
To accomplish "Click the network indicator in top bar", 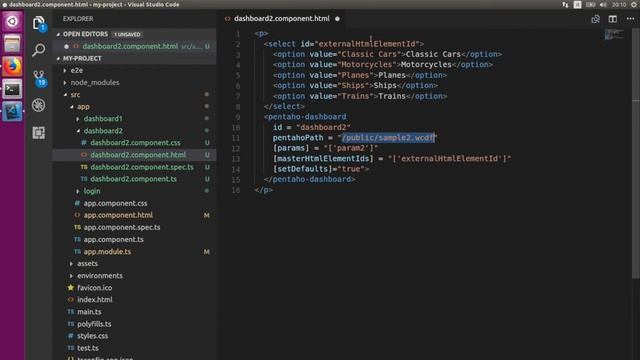I will pos(565,4).
